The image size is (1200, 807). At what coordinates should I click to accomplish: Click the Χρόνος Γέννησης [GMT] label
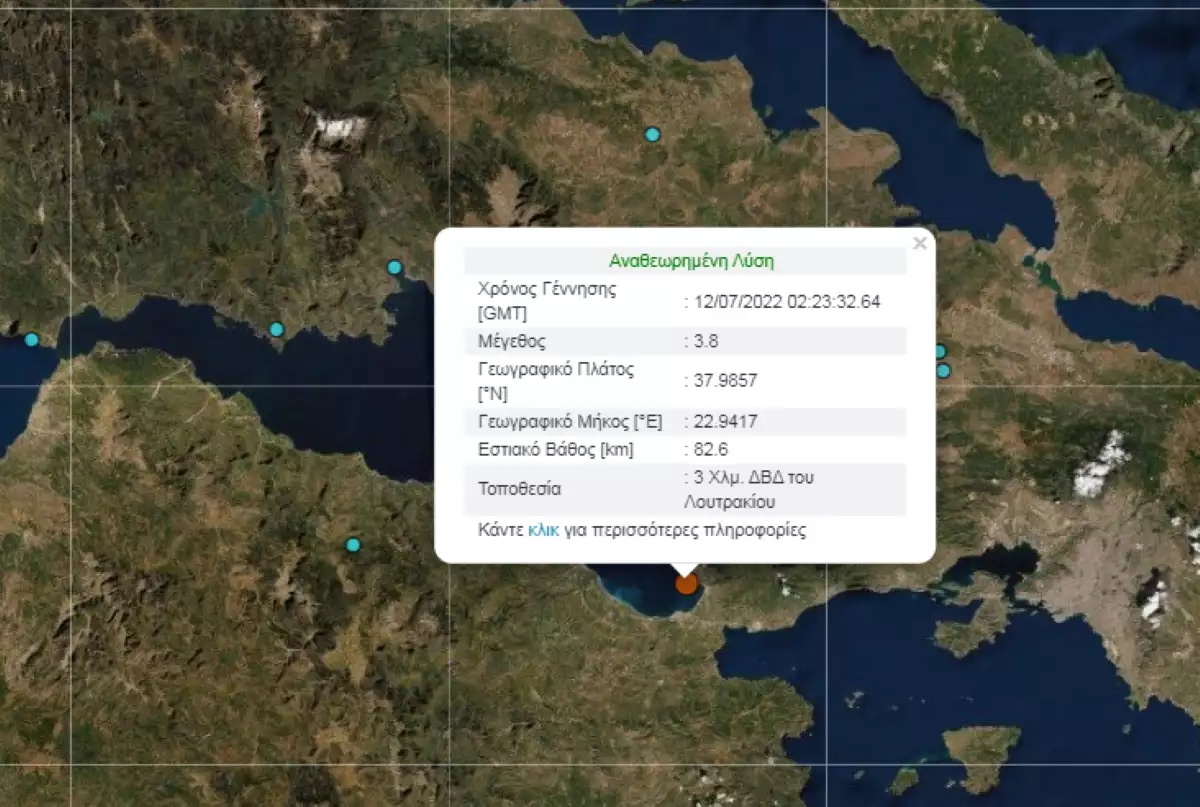click(547, 300)
